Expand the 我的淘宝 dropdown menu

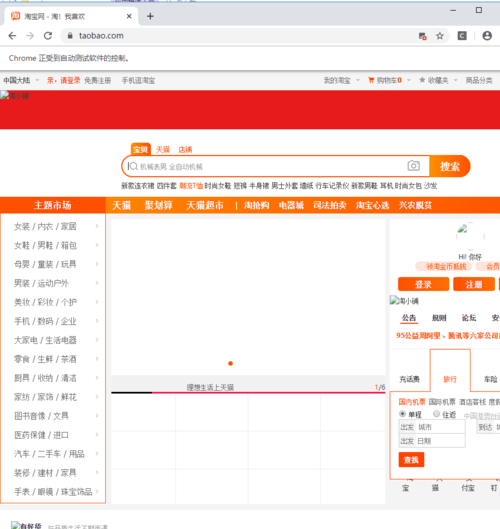341,80
